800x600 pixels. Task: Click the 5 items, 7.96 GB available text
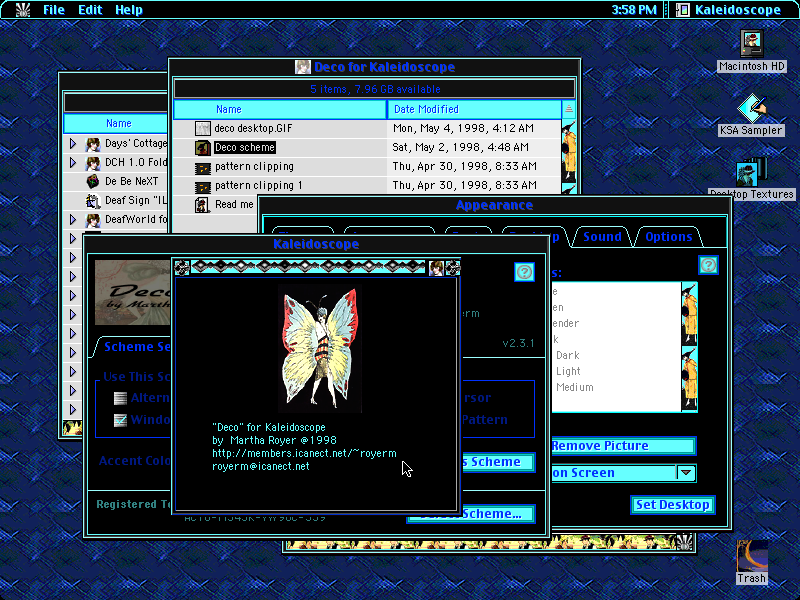375,89
